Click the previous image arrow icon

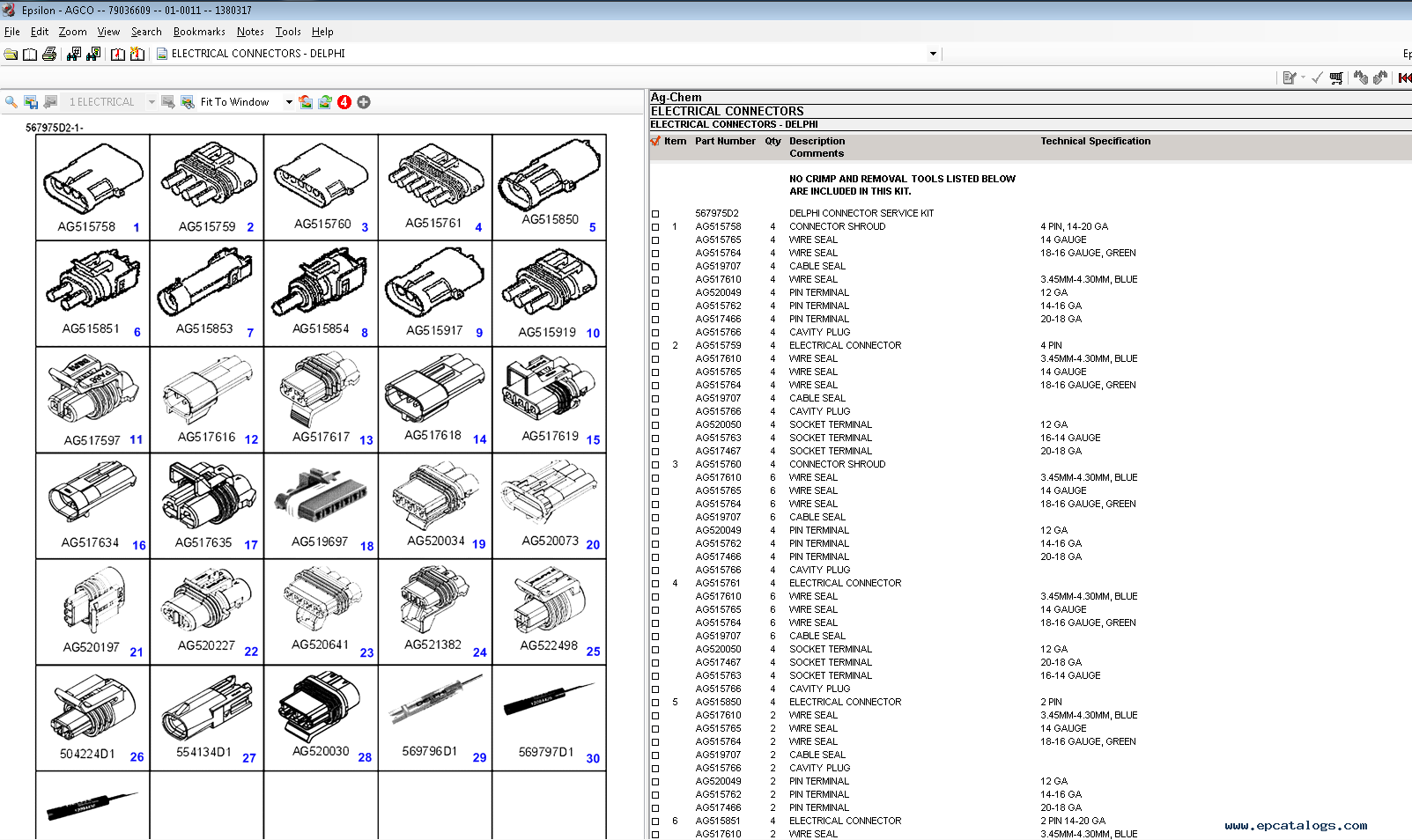[50, 102]
